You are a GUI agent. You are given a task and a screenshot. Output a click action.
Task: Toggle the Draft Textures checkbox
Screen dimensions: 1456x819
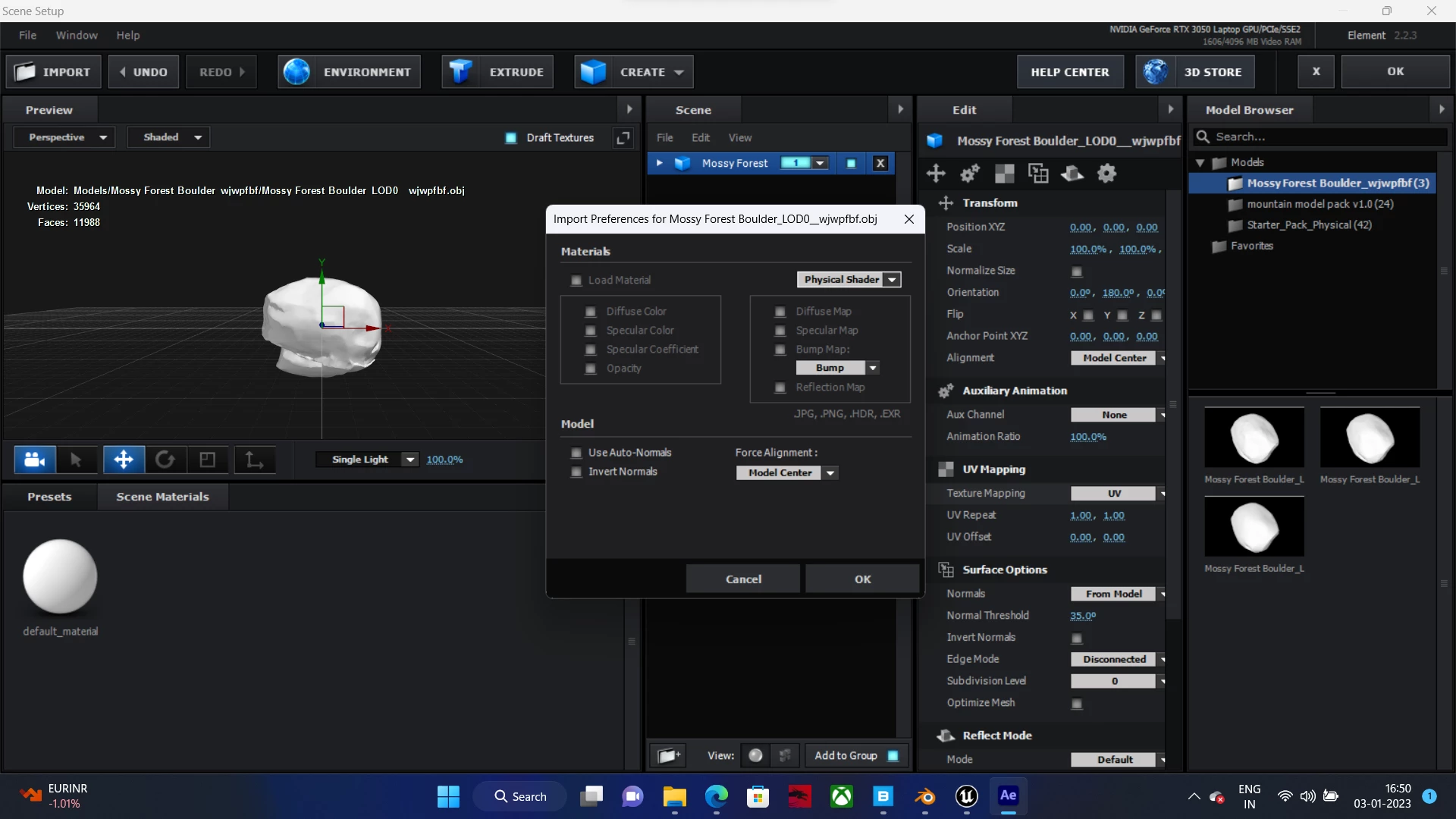pos(511,138)
